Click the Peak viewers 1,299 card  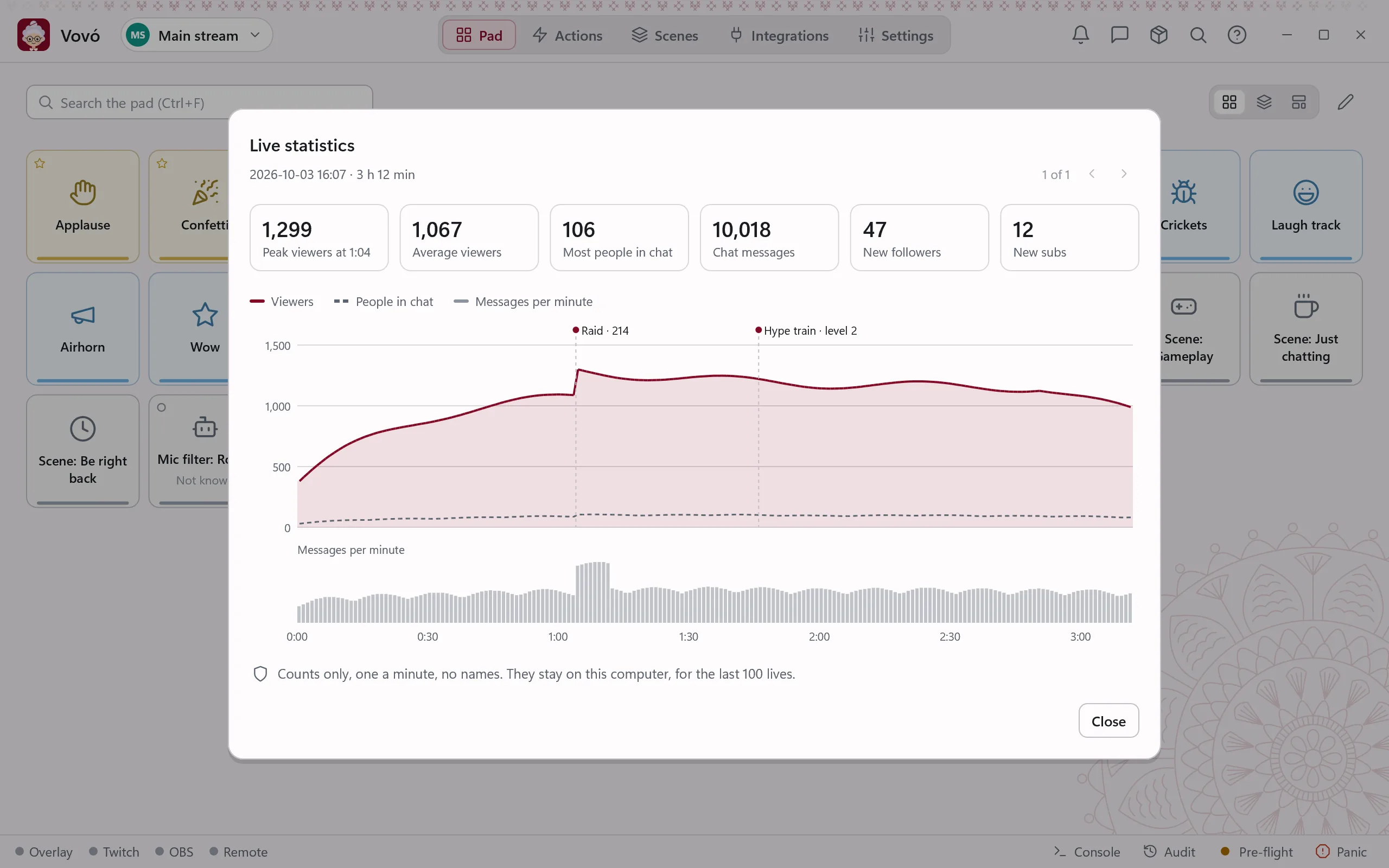[x=318, y=237]
